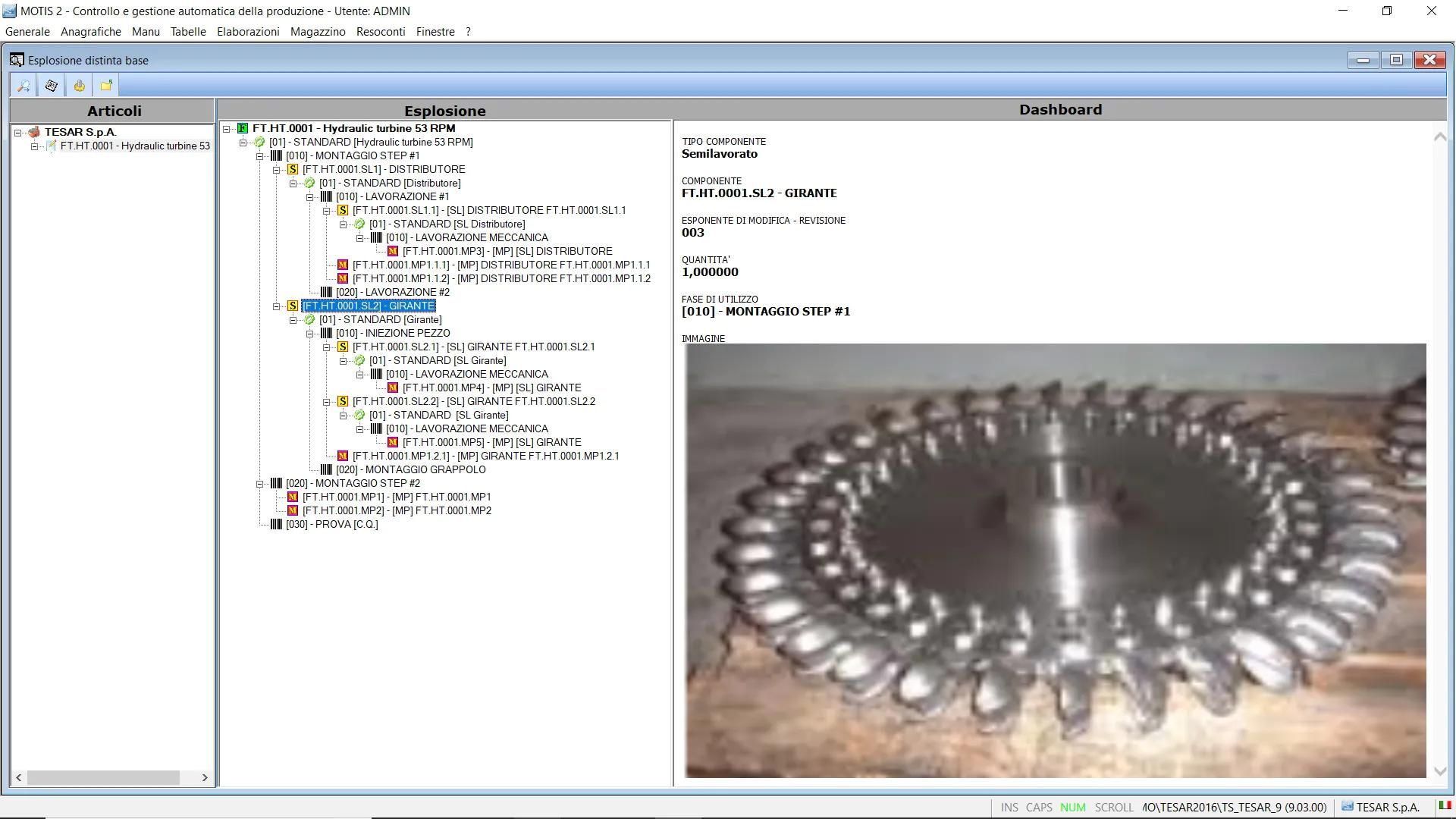Click red M icon of FT.HT.0001.MP5 row
The image size is (1456, 819).
[x=393, y=442]
